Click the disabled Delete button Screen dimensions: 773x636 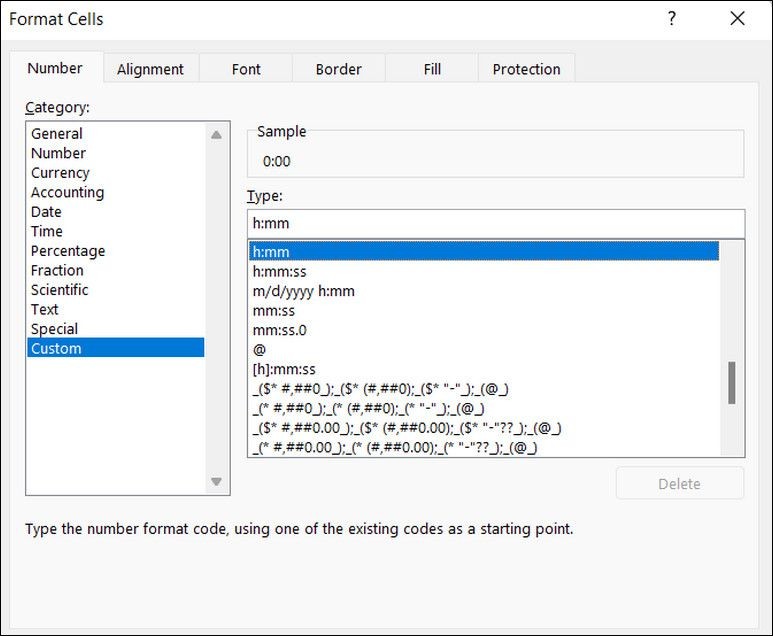(x=680, y=484)
